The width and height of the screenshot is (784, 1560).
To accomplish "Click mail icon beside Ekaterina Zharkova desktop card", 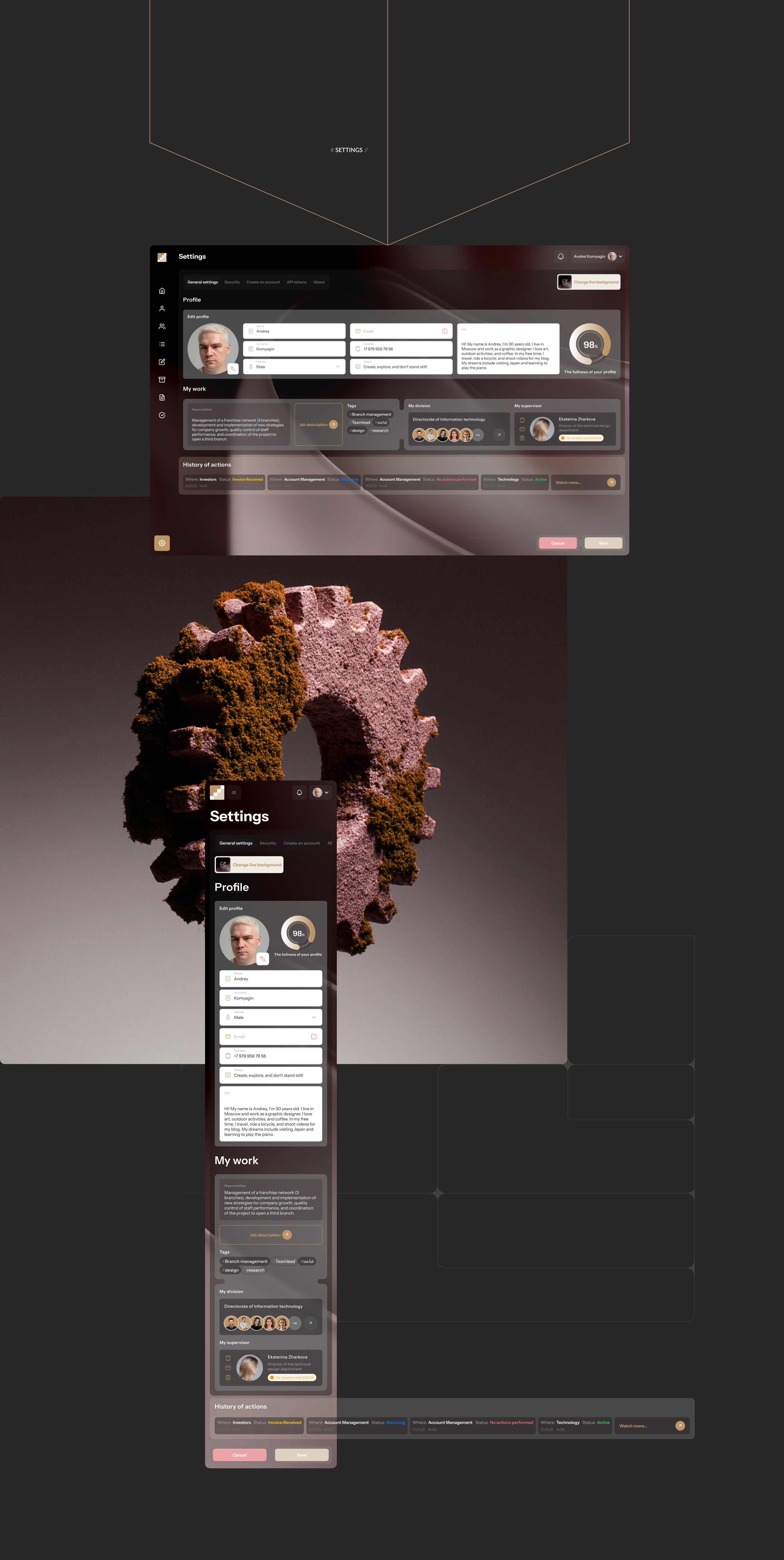I will coord(522,429).
